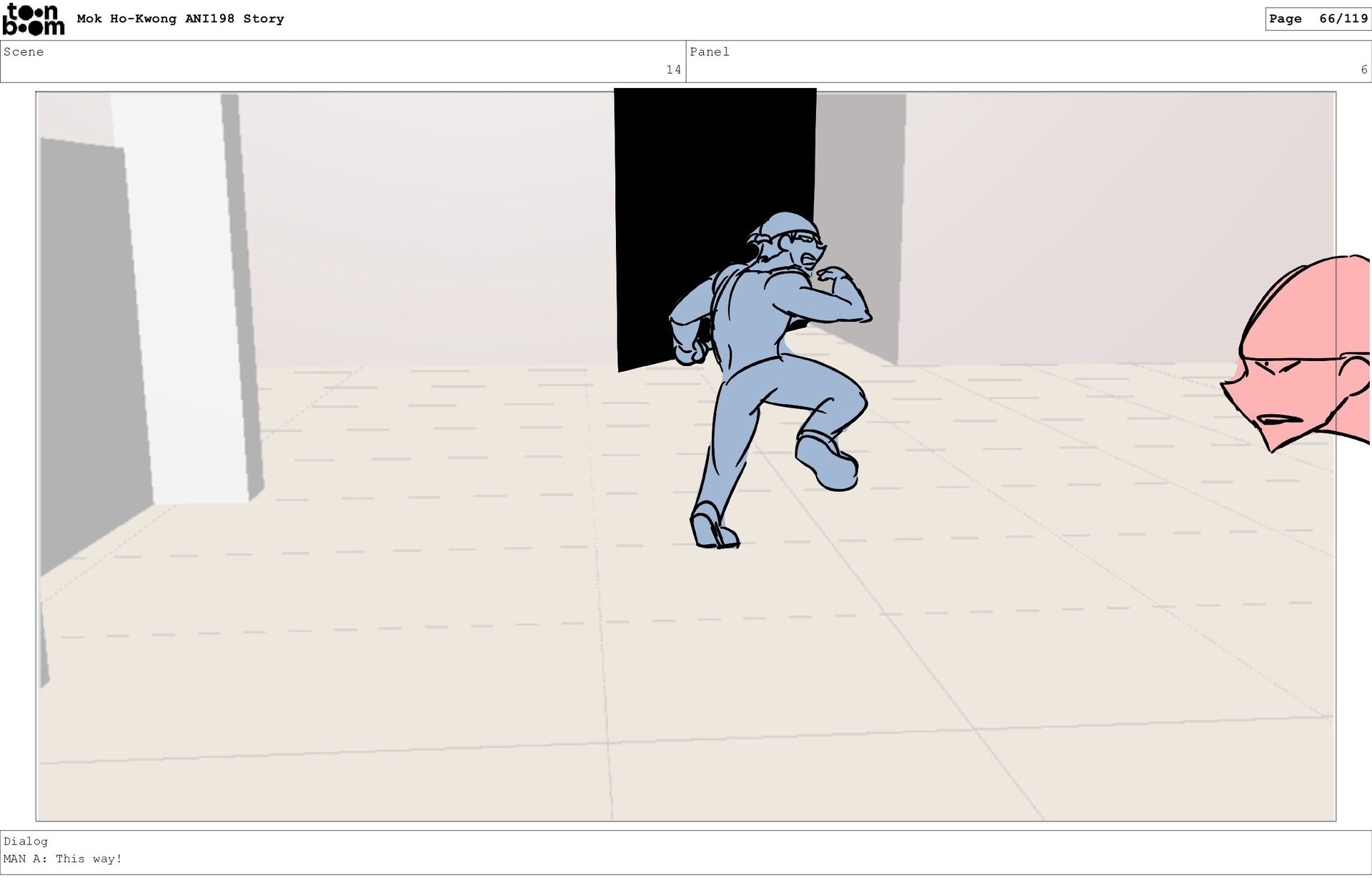This screenshot has height=888, width=1372.
Task: Click the white pillar on left
Action: click(186, 300)
